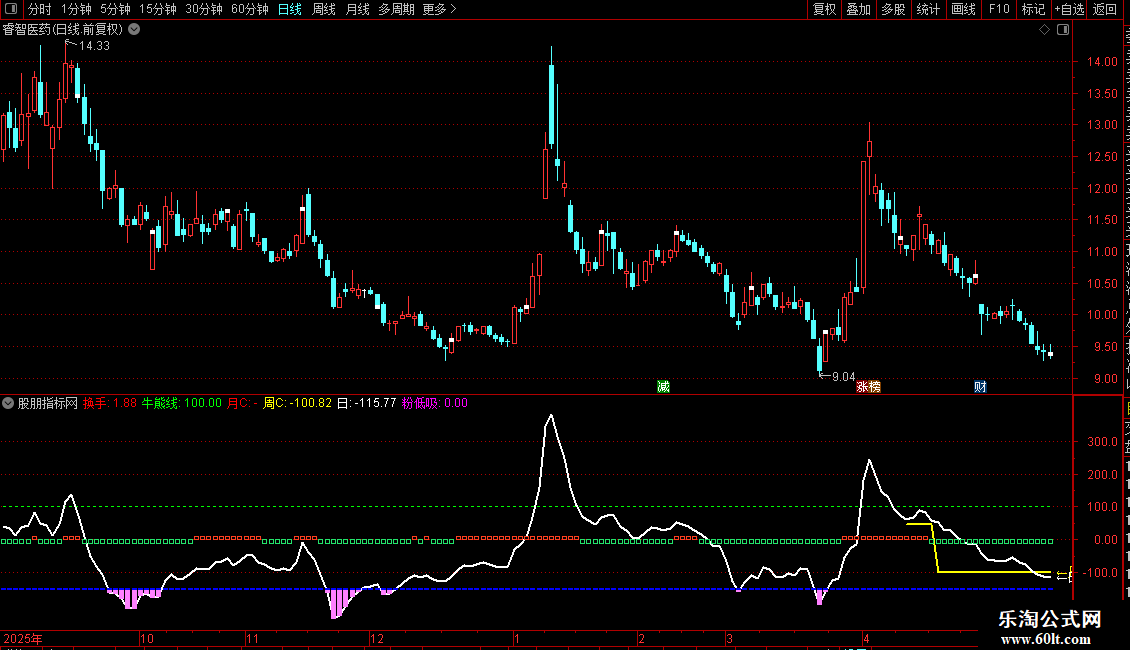Open the 股朋指标网 indicator dropdown

coord(8,404)
